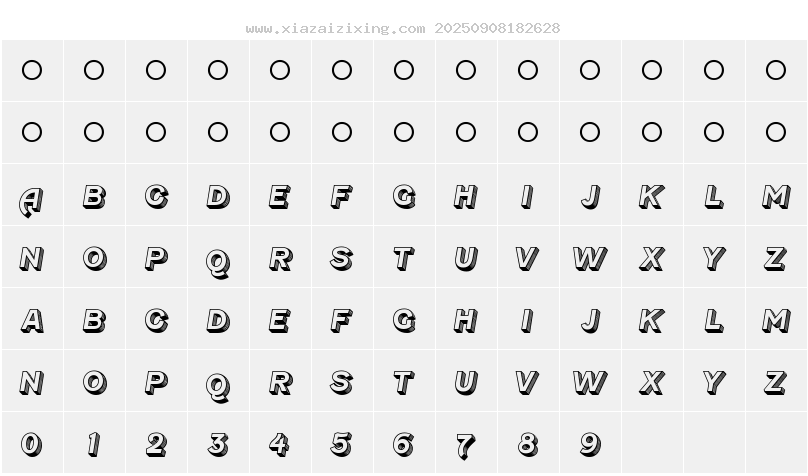
Task: Select letter S in the lower alphabet set
Action: [x=342, y=382]
